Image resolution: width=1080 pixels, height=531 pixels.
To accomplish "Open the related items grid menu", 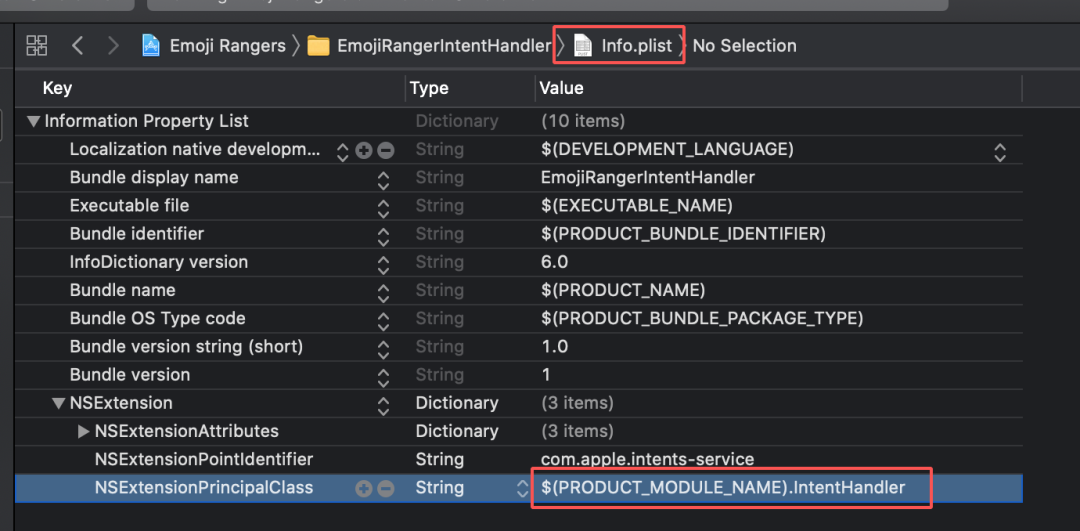I will [37, 45].
